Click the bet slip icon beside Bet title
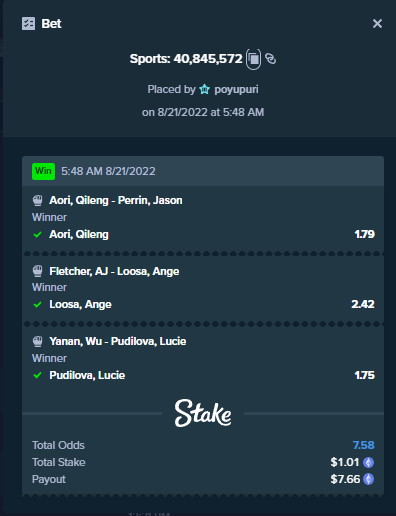This screenshot has width=396, height=516. click(x=28, y=24)
